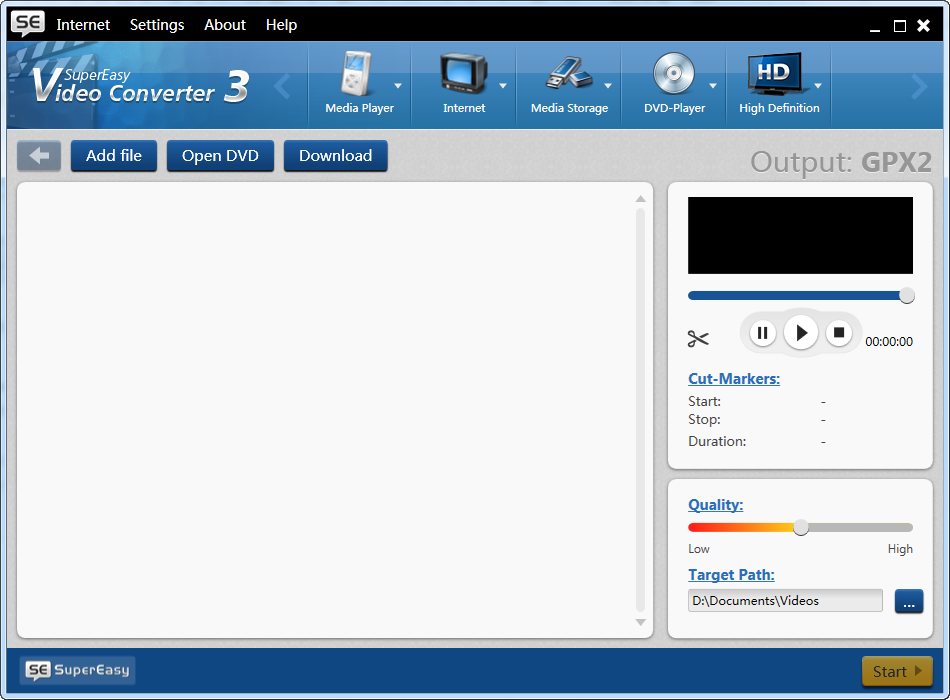The height and width of the screenshot is (700, 950).
Task: Click the Download button
Action: [336, 156]
